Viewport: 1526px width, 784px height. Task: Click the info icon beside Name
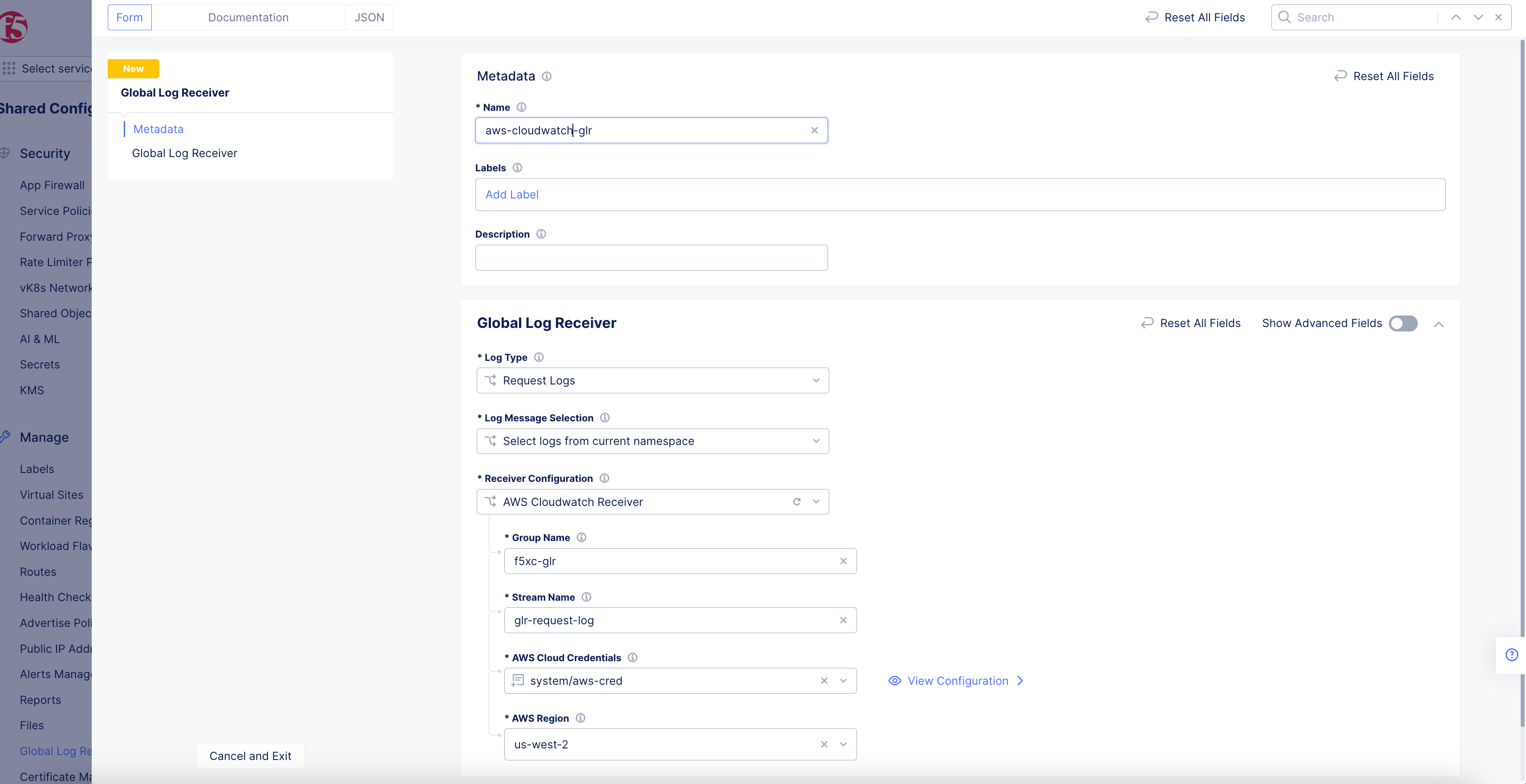point(521,107)
